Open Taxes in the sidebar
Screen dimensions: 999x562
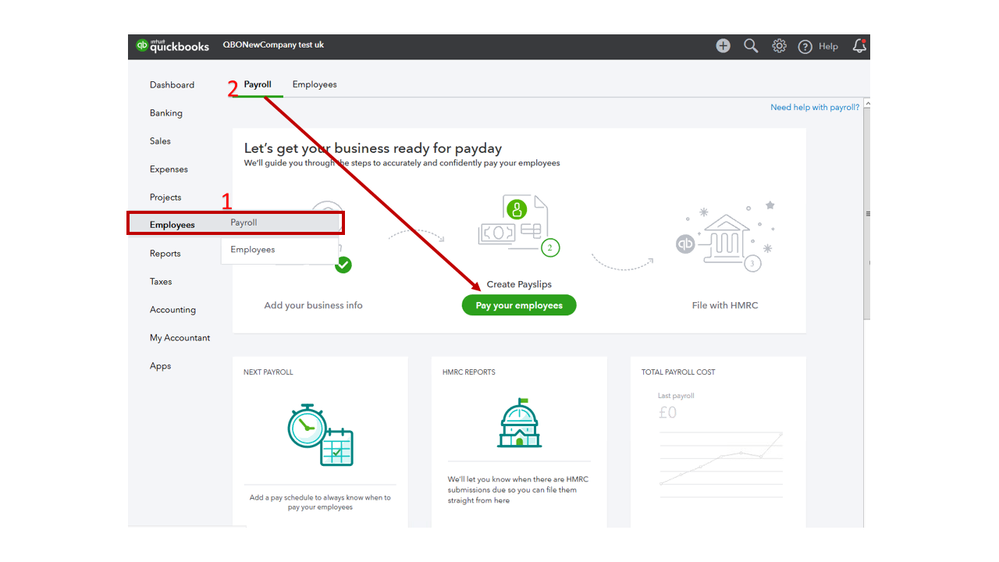(161, 281)
